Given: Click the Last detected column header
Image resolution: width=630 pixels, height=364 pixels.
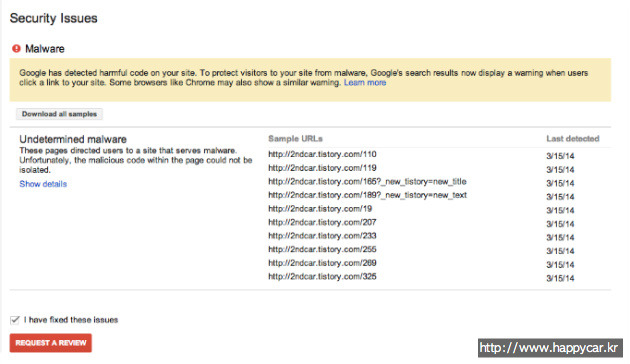Looking at the screenshot, I should pyautogui.click(x=573, y=139).
